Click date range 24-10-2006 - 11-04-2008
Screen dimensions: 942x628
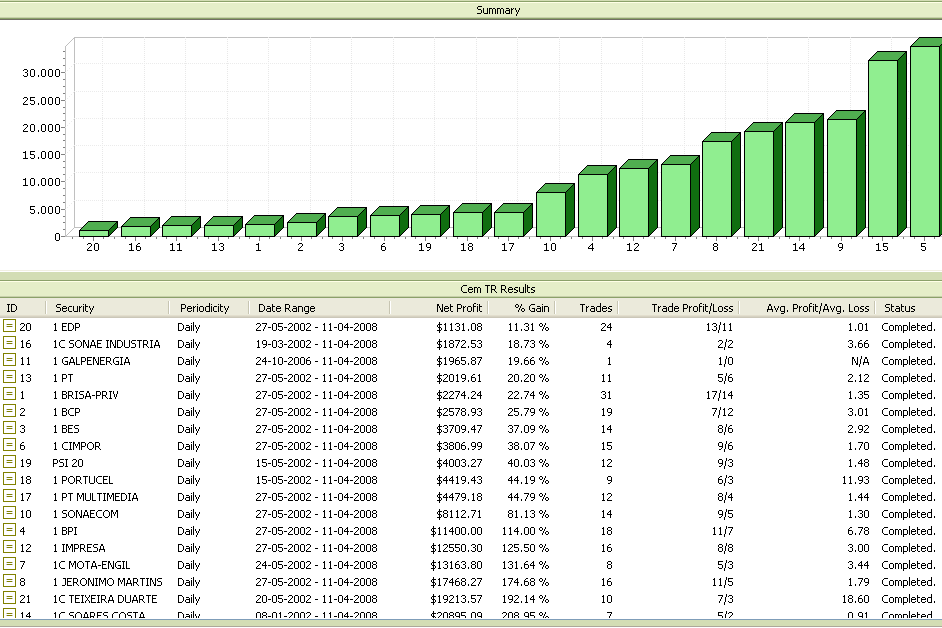pyautogui.click(x=316, y=361)
